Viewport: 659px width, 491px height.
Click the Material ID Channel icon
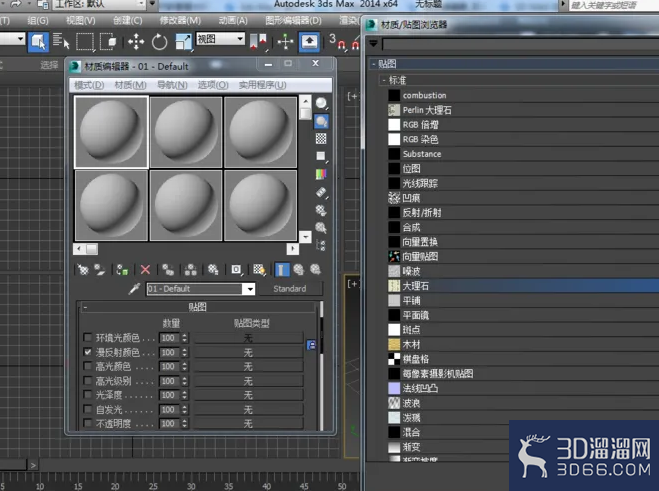tap(236, 269)
